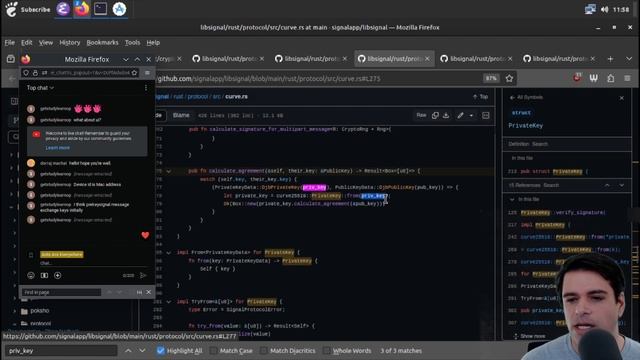The image size is (640, 360).
Task: Click the plus circle icon in chat input
Action: click(58, 276)
